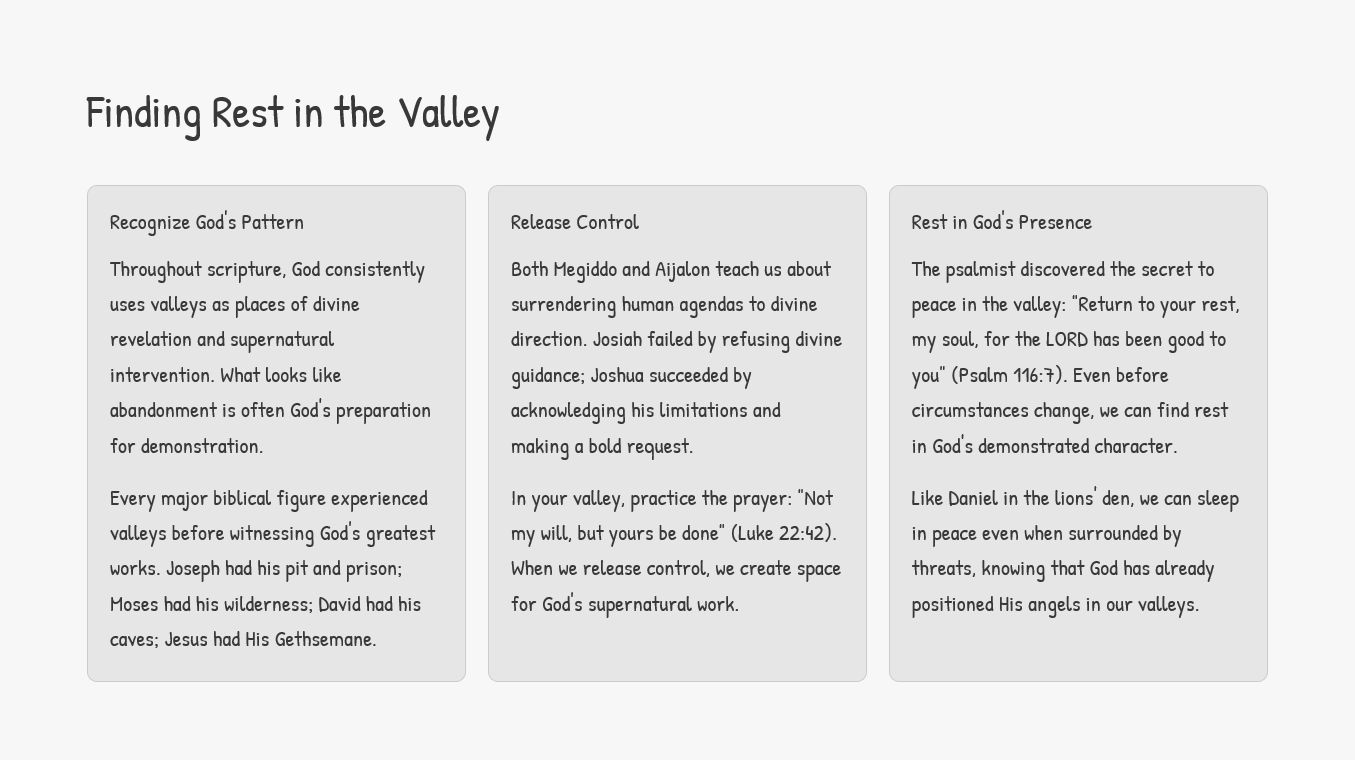The height and width of the screenshot is (760, 1355).
Task: Click the paragraph starting The psalmist discovered
Action: [x=1075, y=357]
